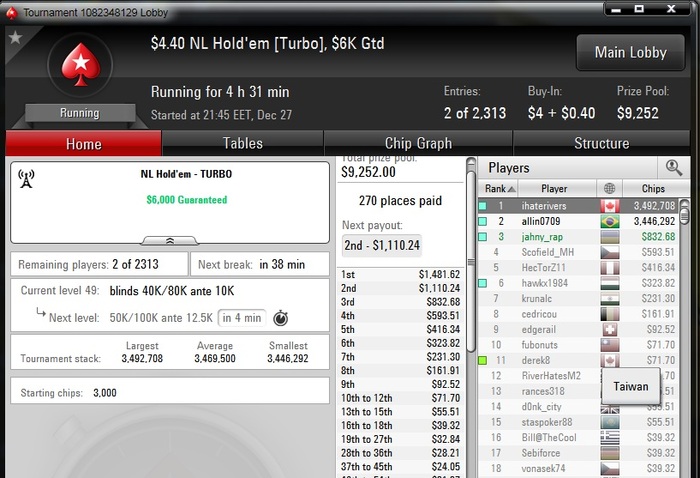Switch to the Tables tab

coord(243,143)
